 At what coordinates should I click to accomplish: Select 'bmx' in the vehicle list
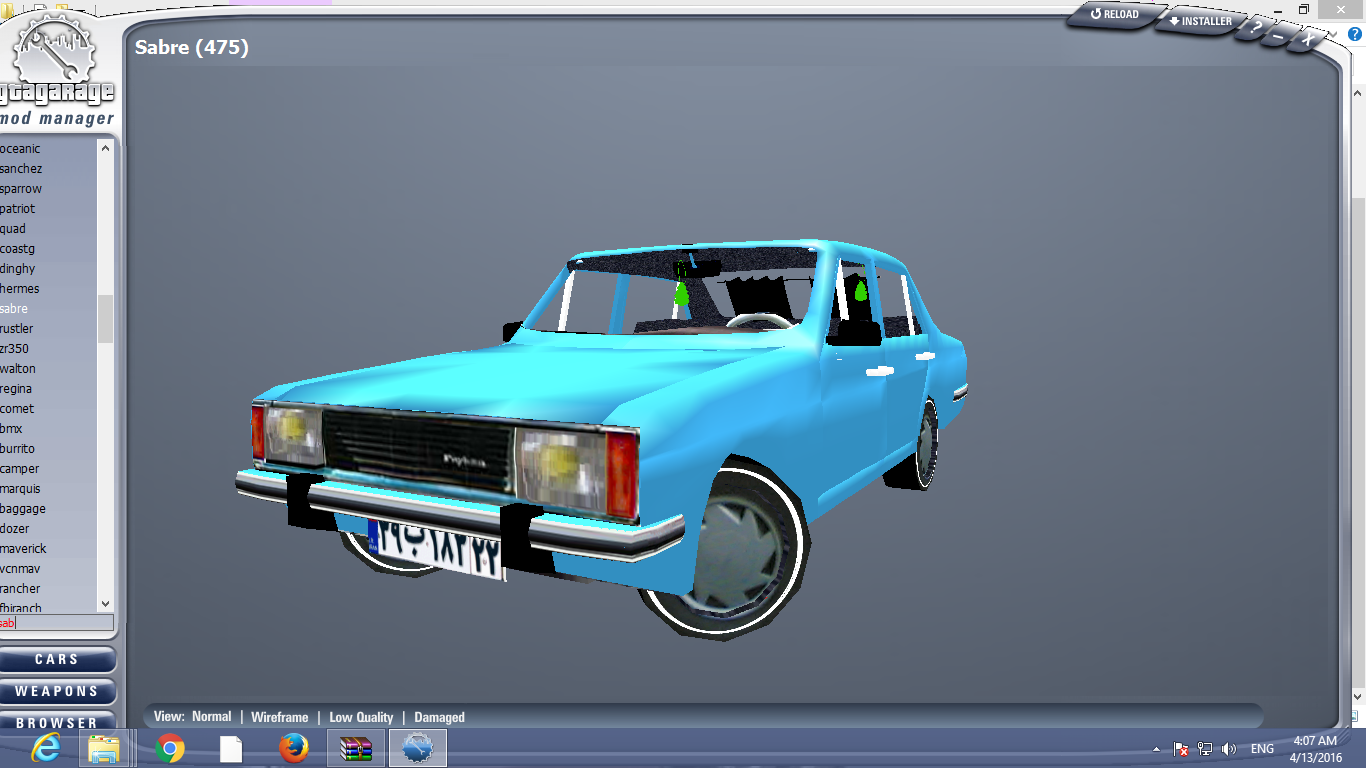coord(12,429)
